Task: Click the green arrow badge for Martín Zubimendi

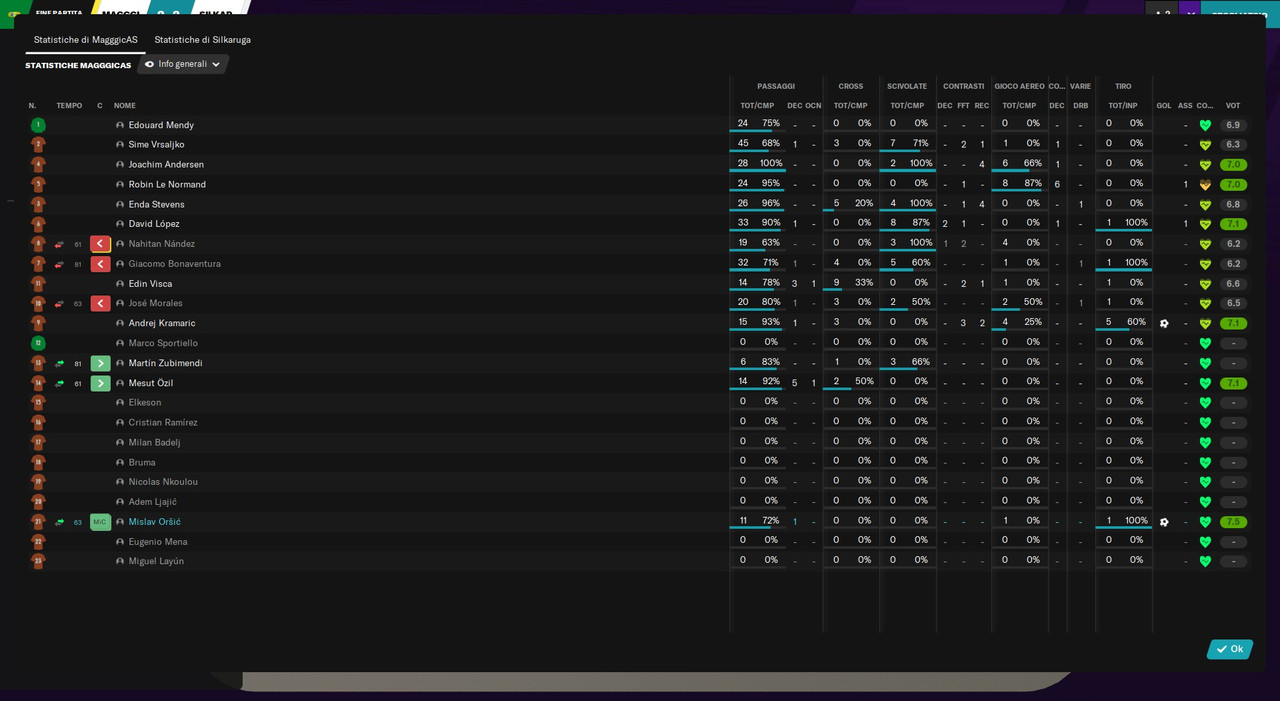Action: (x=100, y=363)
